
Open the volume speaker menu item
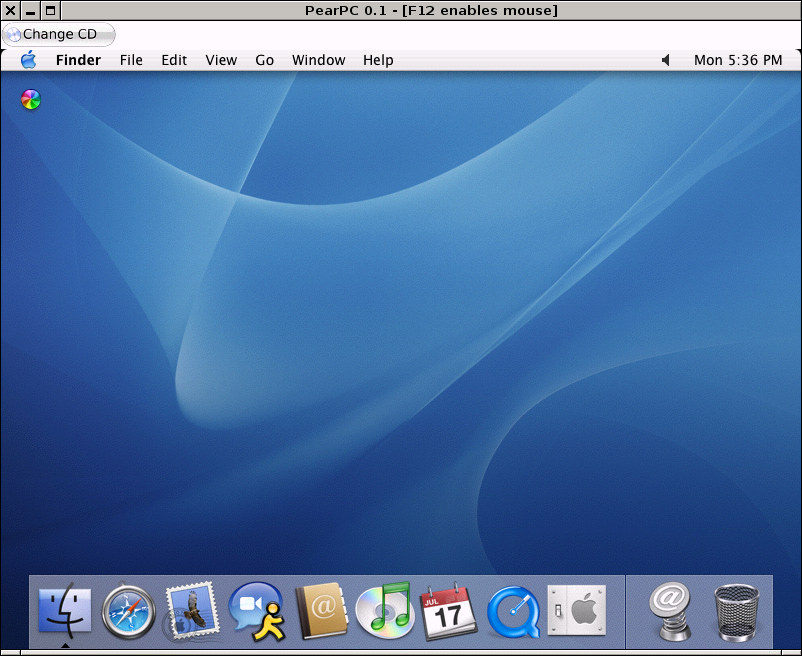tap(666, 60)
